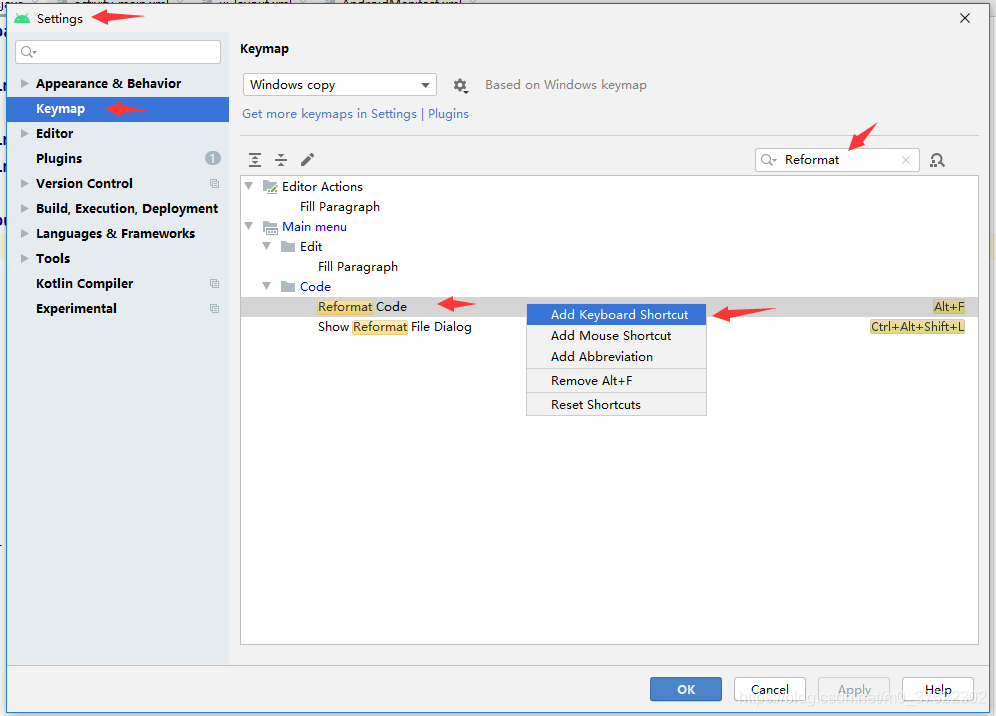Screen dimensions: 996x716
Task: Click the Alt+F shortcut badge for Reformat Code
Action: [948, 306]
